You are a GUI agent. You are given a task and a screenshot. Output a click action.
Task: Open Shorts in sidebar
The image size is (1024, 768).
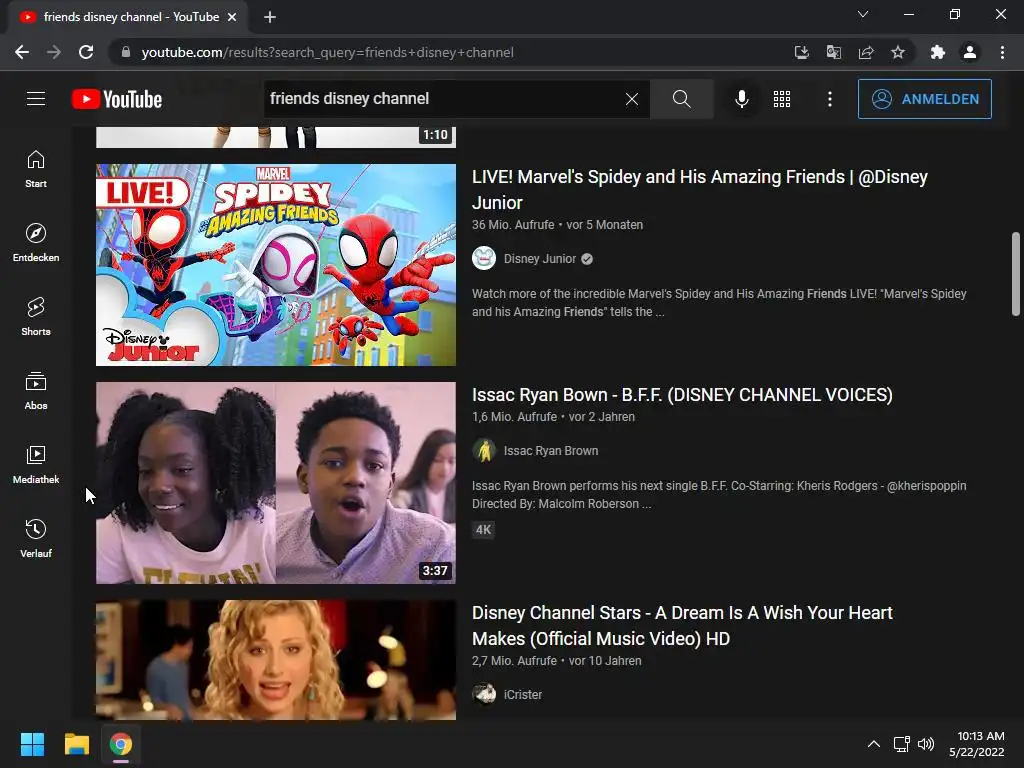tap(36, 317)
